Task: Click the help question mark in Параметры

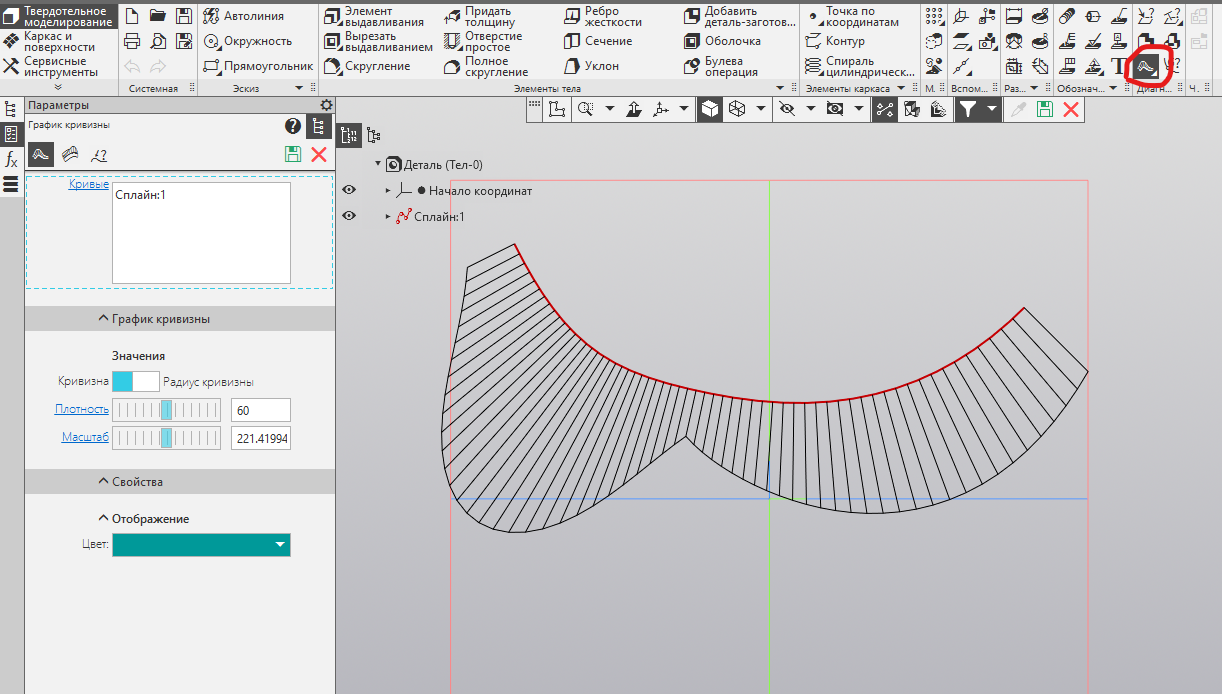Action: point(292,126)
